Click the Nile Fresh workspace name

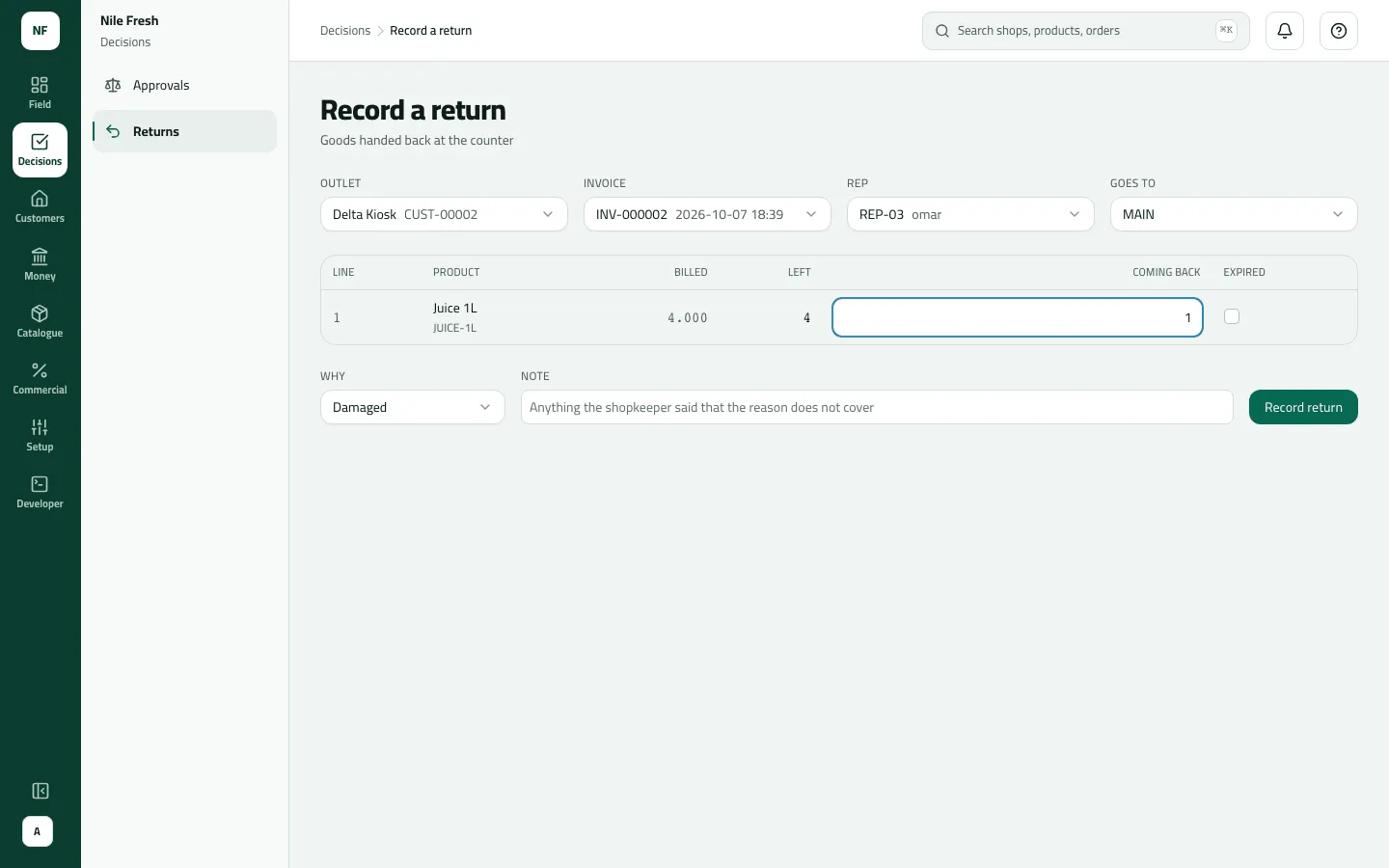click(129, 20)
